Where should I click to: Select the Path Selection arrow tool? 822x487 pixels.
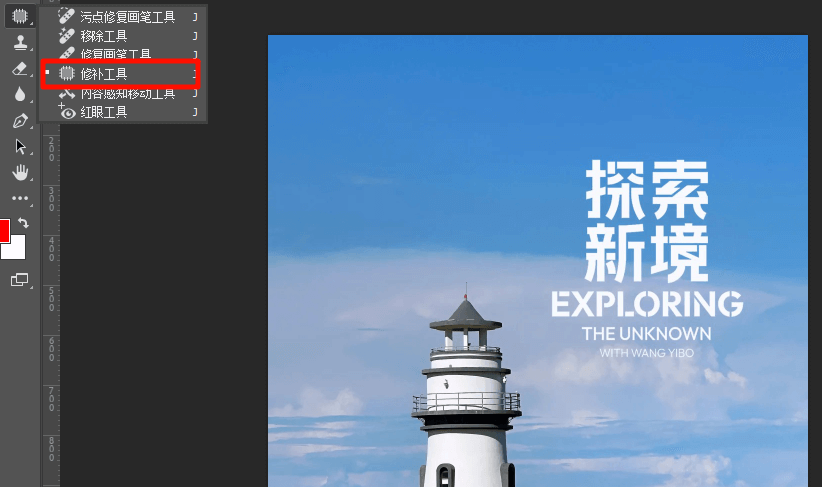tap(20, 146)
